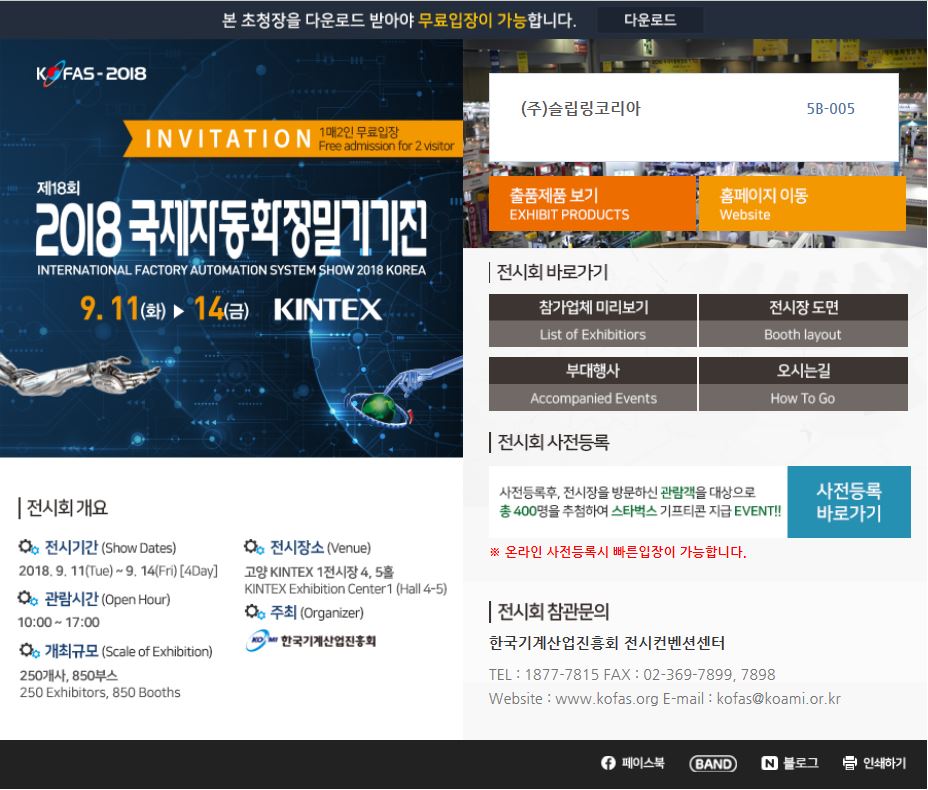Image resolution: width=928 pixels, height=790 pixels.
Task: Open 출품제품 보기 Exhibit Products
Action: click(592, 204)
